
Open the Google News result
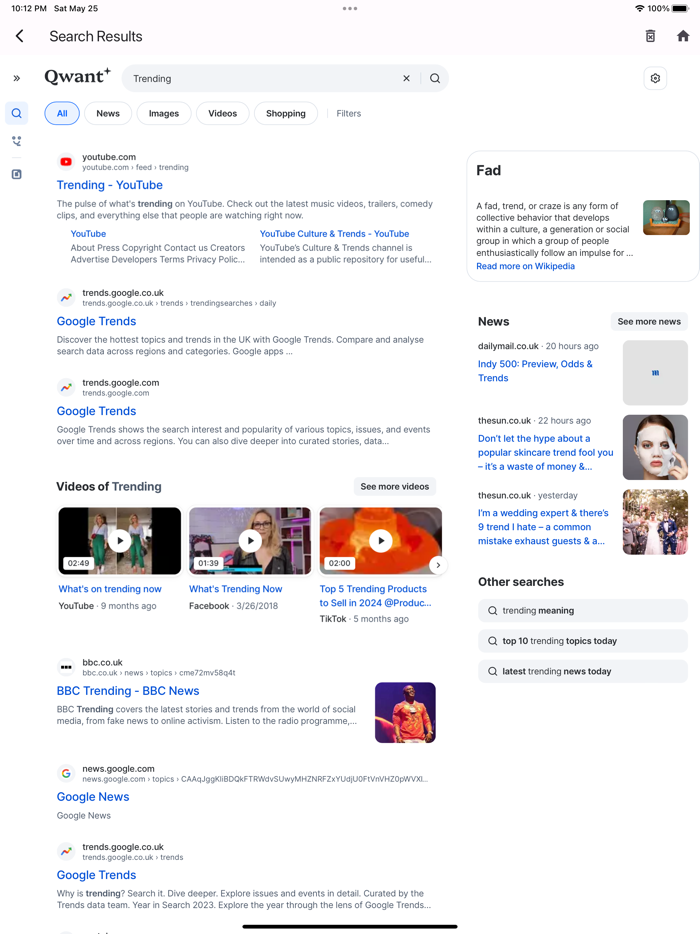point(93,797)
